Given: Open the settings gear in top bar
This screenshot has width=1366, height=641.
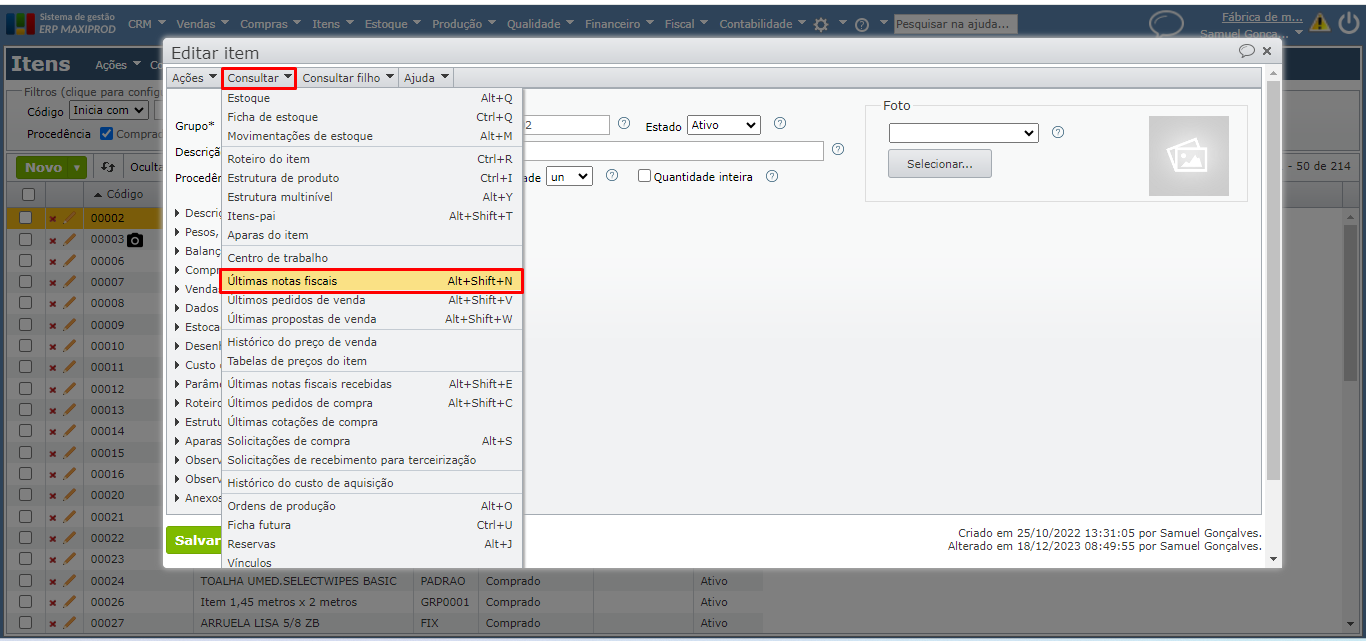Looking at the screenshot, I should tap(821, 24).
